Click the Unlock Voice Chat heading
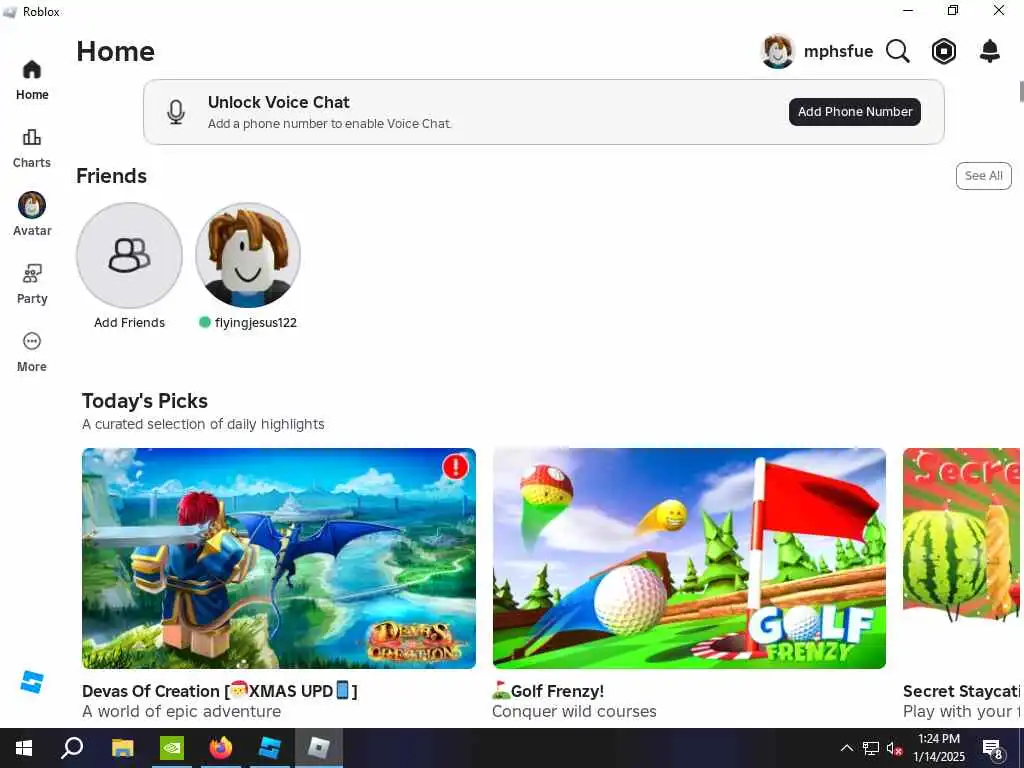Viewport: 1024px width, 768px height. 279,103
